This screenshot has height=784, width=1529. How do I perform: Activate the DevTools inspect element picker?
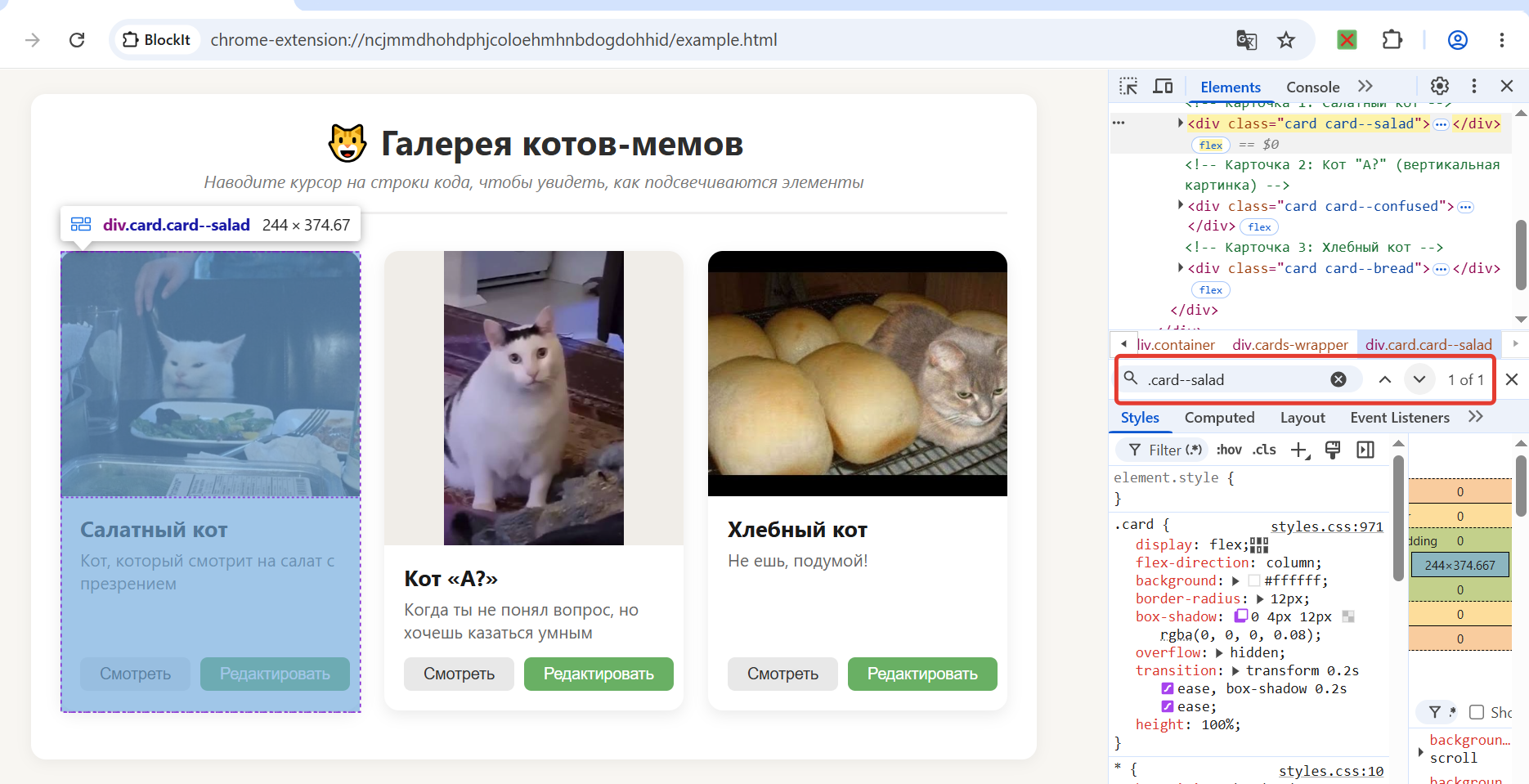tap(1128, 87)
